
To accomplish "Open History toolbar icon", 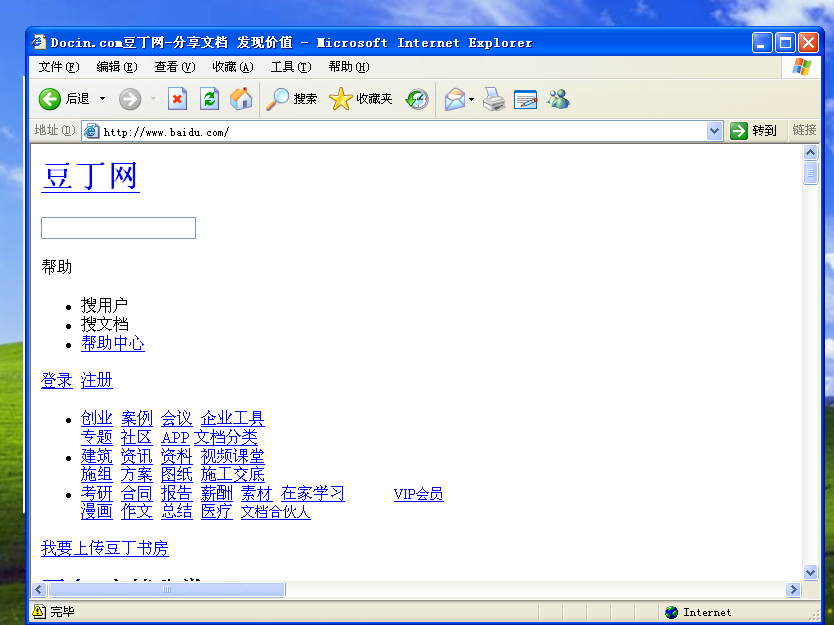I will point(417,99).
